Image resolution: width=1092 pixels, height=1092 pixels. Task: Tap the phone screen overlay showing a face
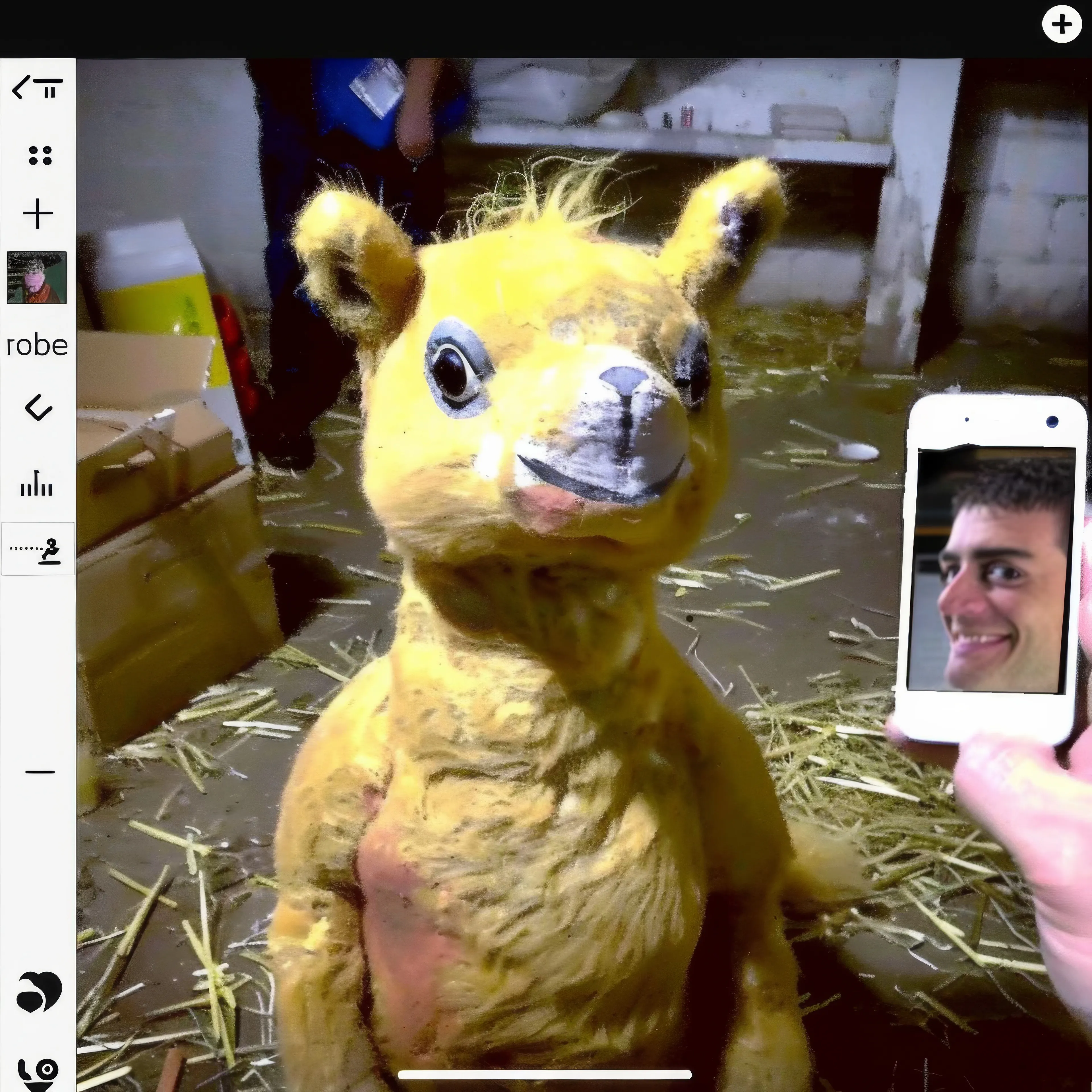click(x=992, y=570)
